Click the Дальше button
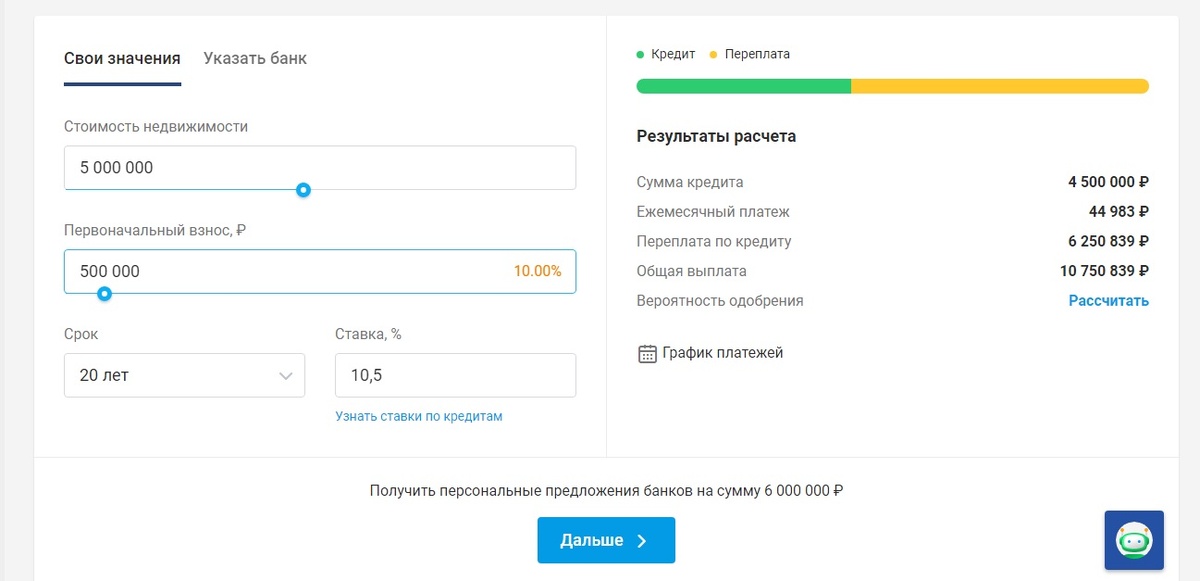The width and height of the screenshot is (1200, 581). coord(606,540)
